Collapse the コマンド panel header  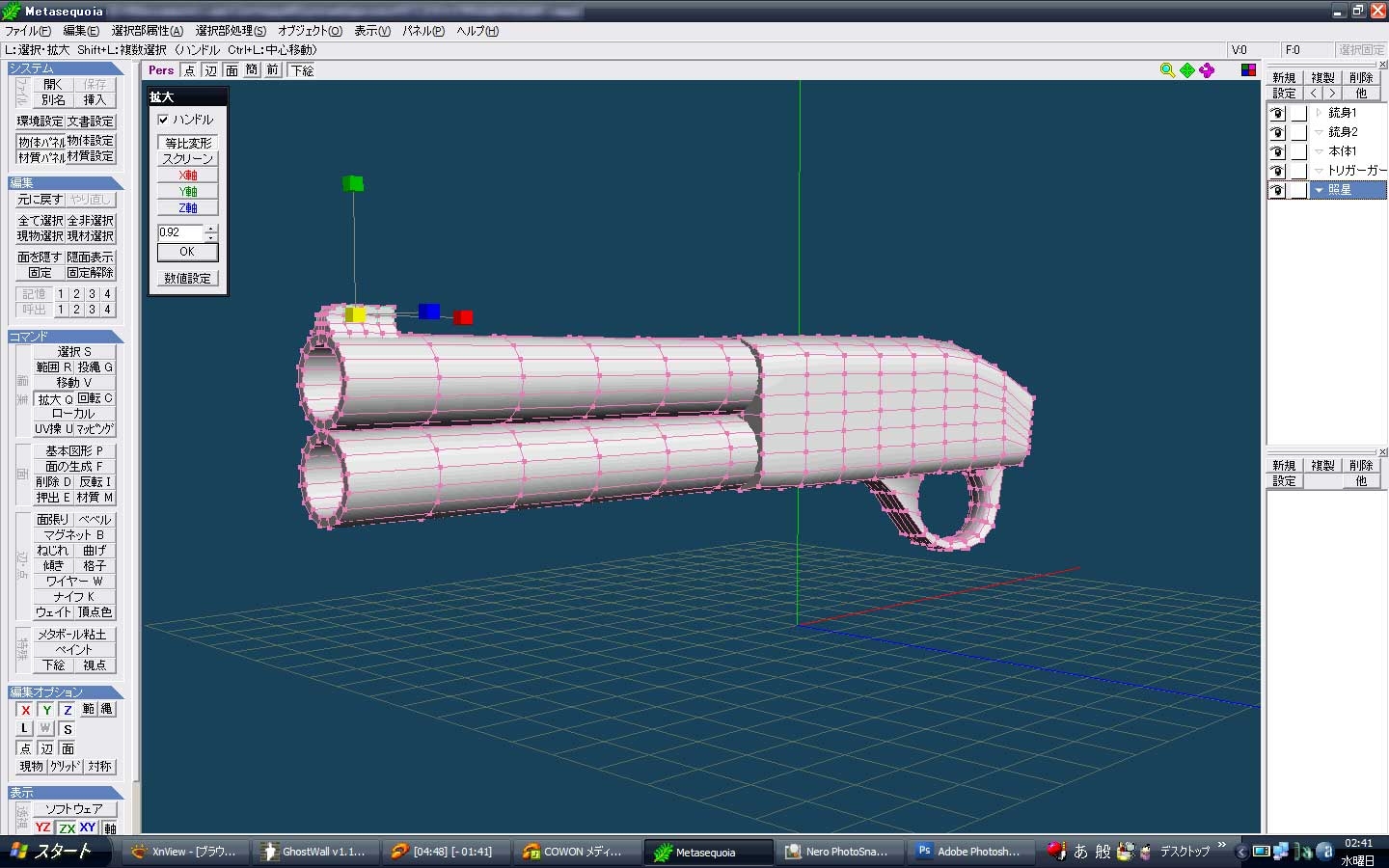[x=66, y=337]
